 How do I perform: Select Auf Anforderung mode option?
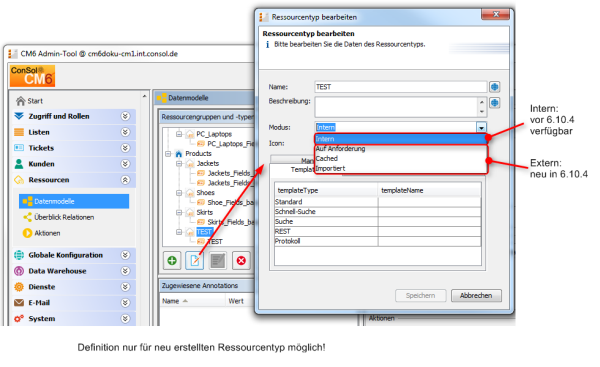401,149
